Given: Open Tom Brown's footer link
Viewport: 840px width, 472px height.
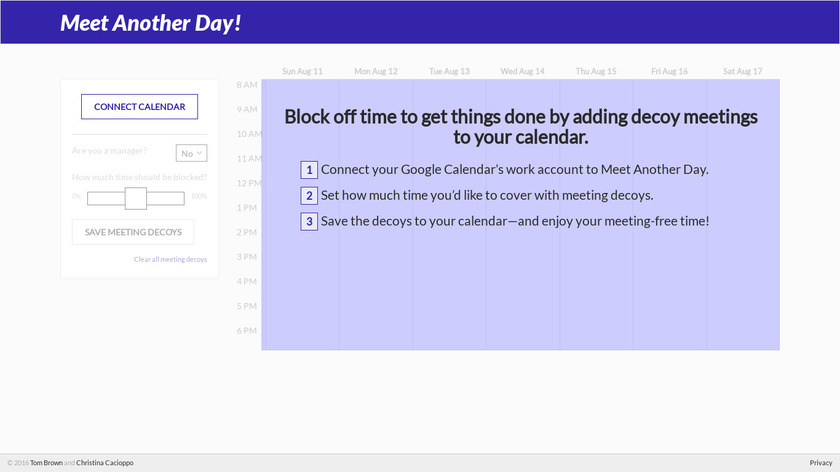Looking at the screenshot, I should 46,463.
